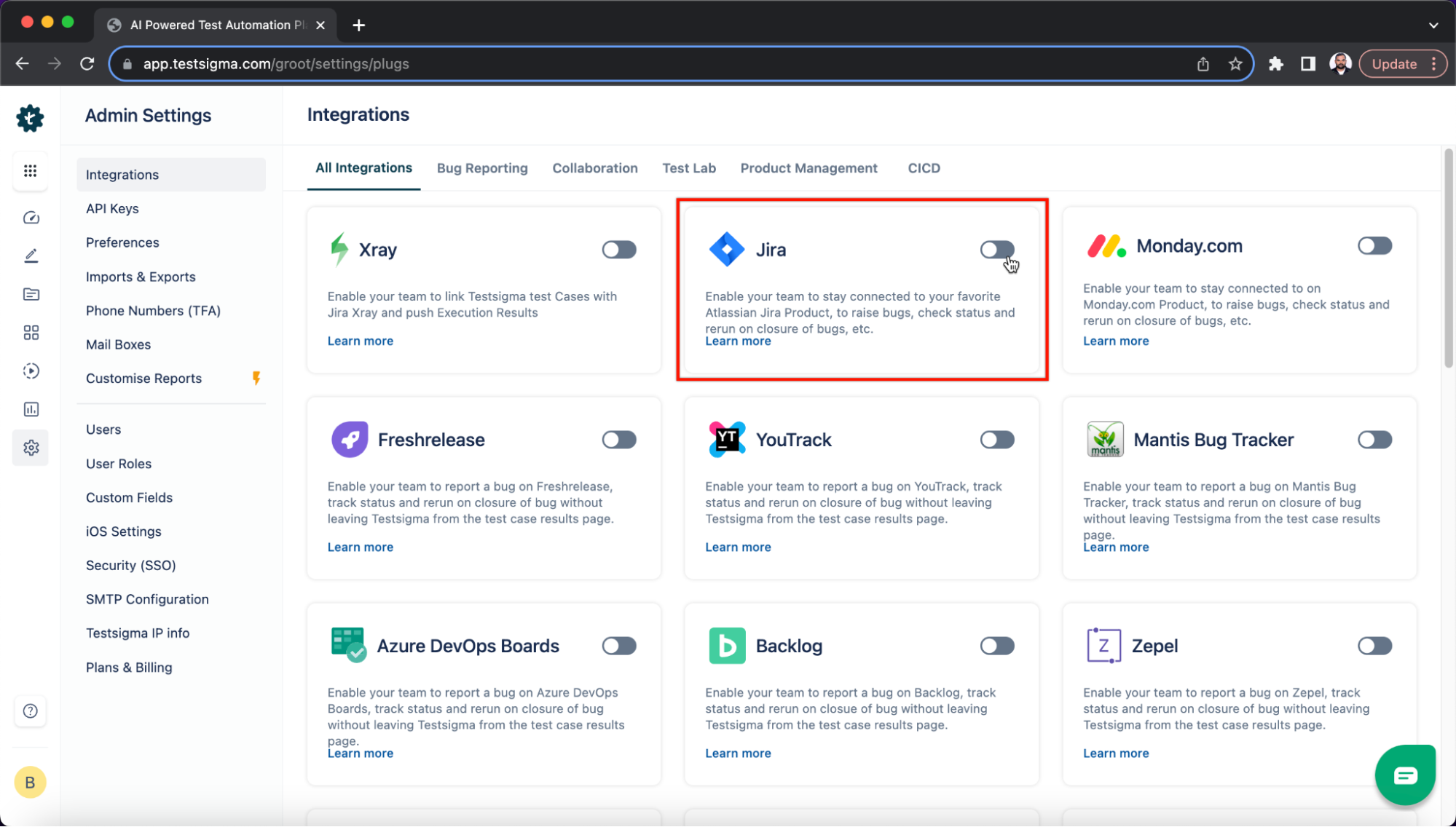Click the Freshrelease rocket logo
This screenshot has height=827, width=1456.
click(350, 440)
